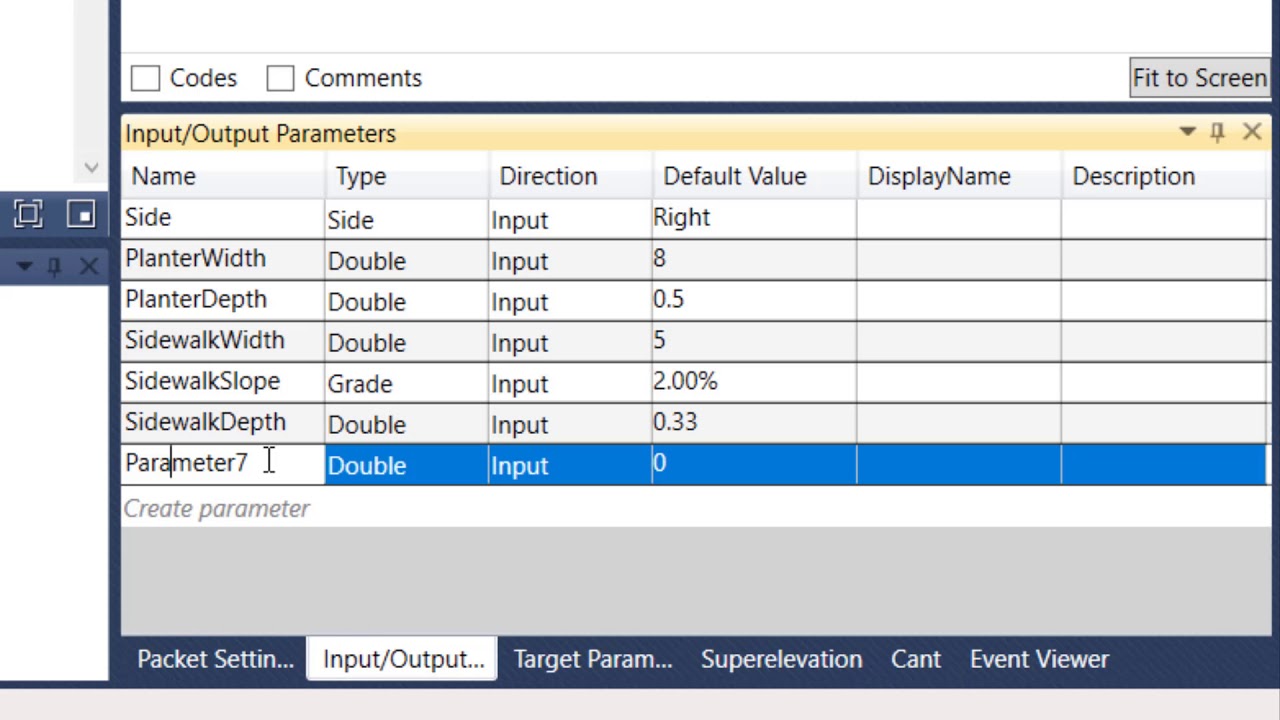Screen dimensions: 1280x720
Task: Open the Superelevation tab
Action: tap(781, 659)
